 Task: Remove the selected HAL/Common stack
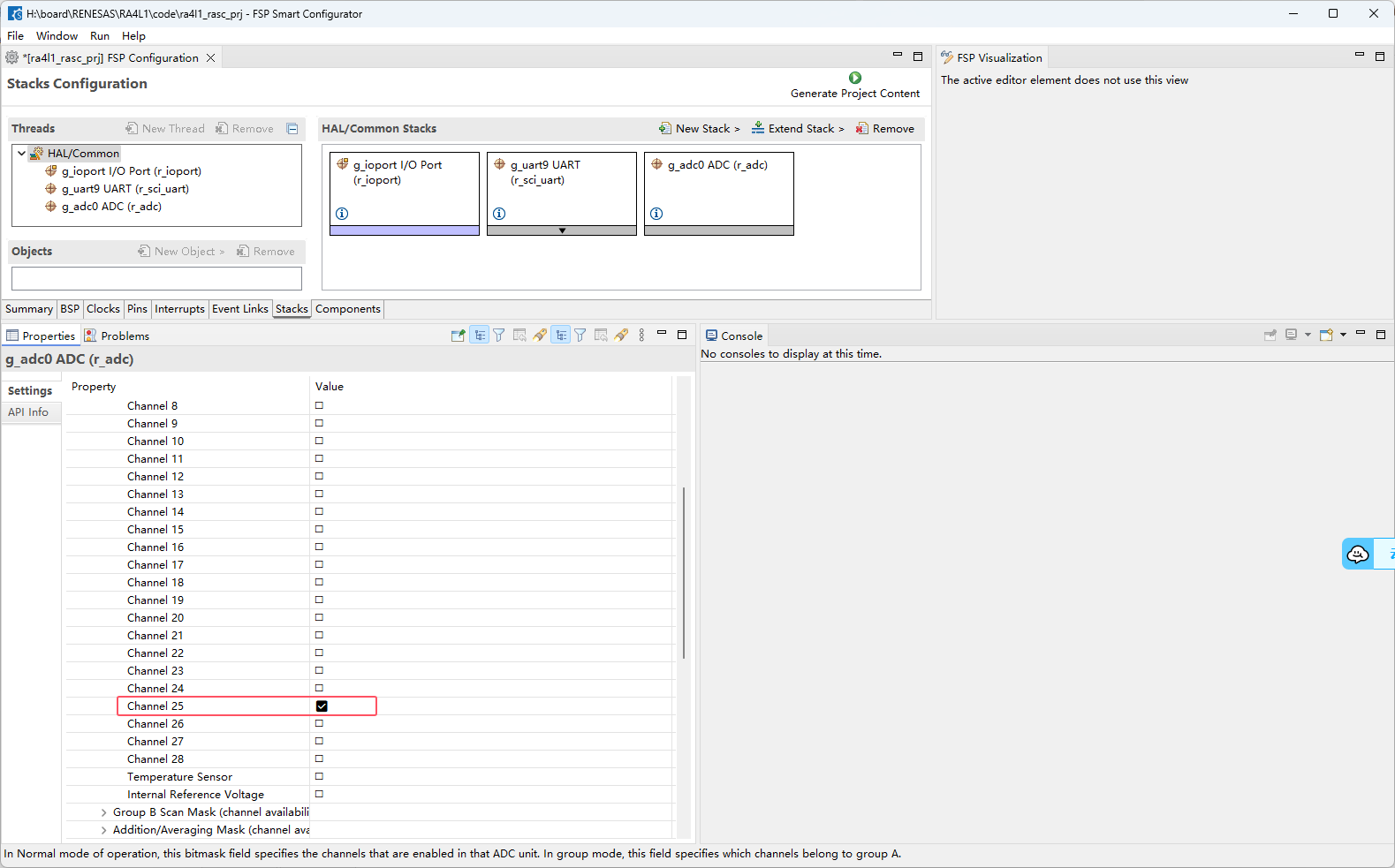tap(885, 129)
